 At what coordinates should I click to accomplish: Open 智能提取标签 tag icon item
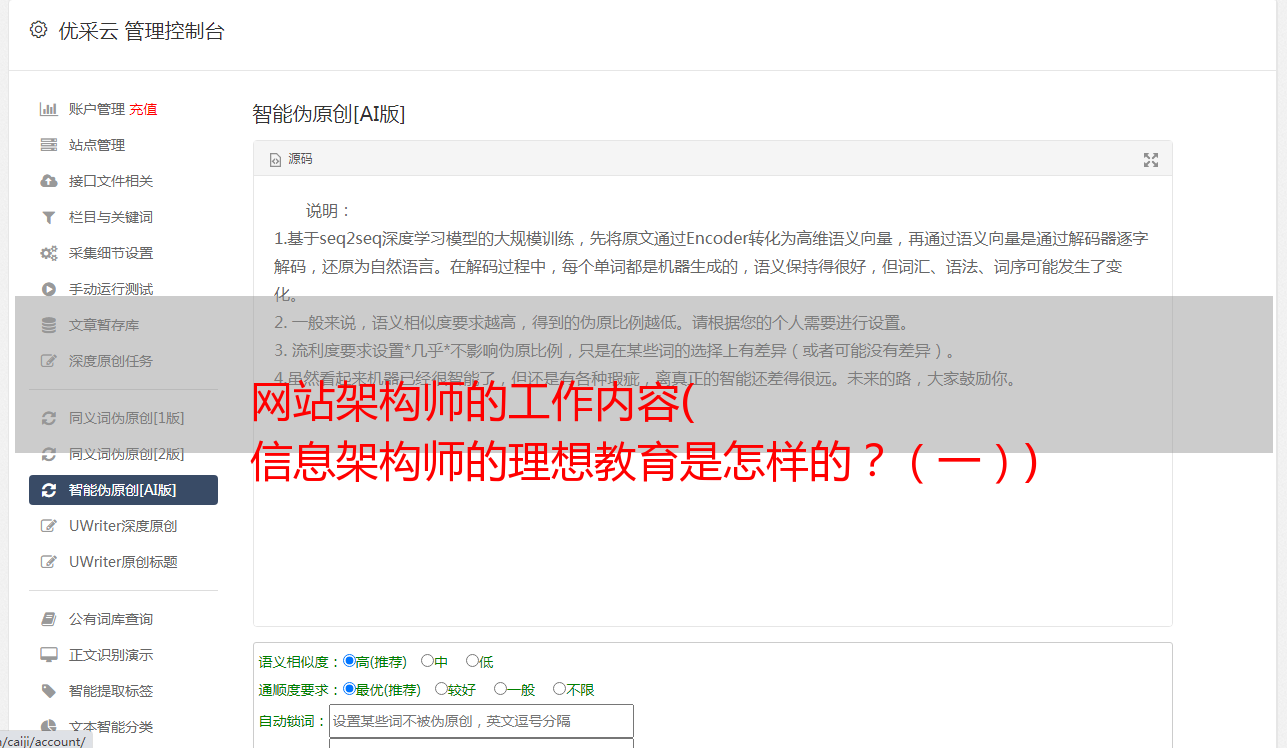48,691
